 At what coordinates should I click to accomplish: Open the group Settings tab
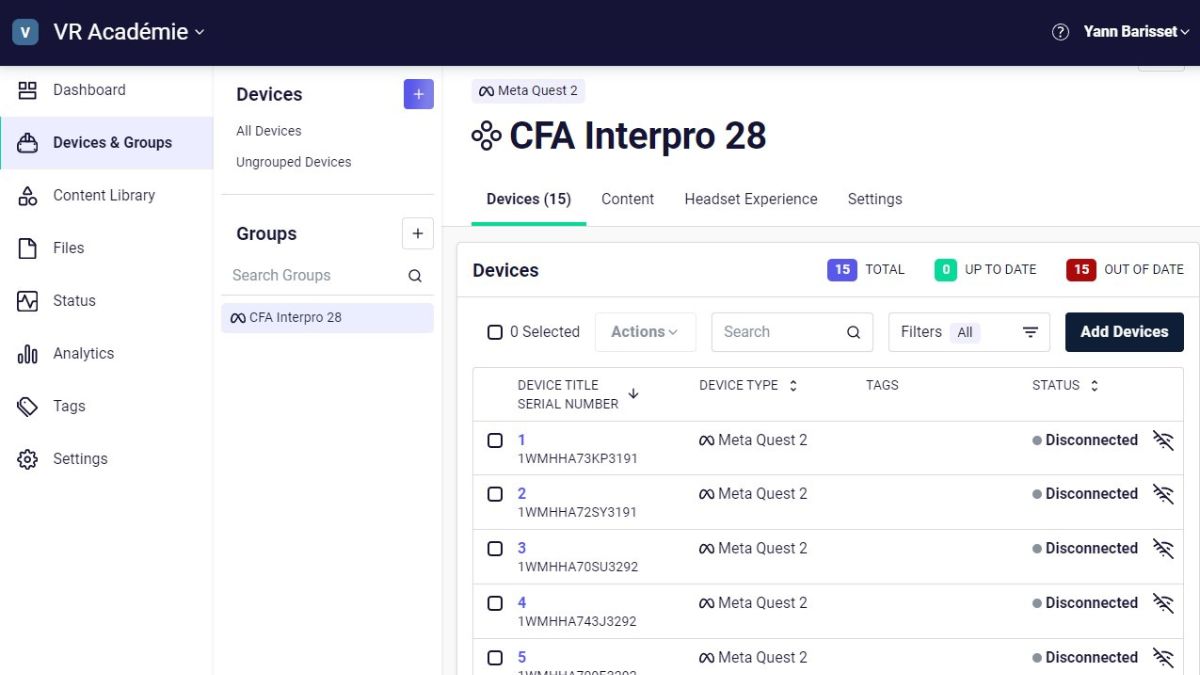click(x=875, y=199)
